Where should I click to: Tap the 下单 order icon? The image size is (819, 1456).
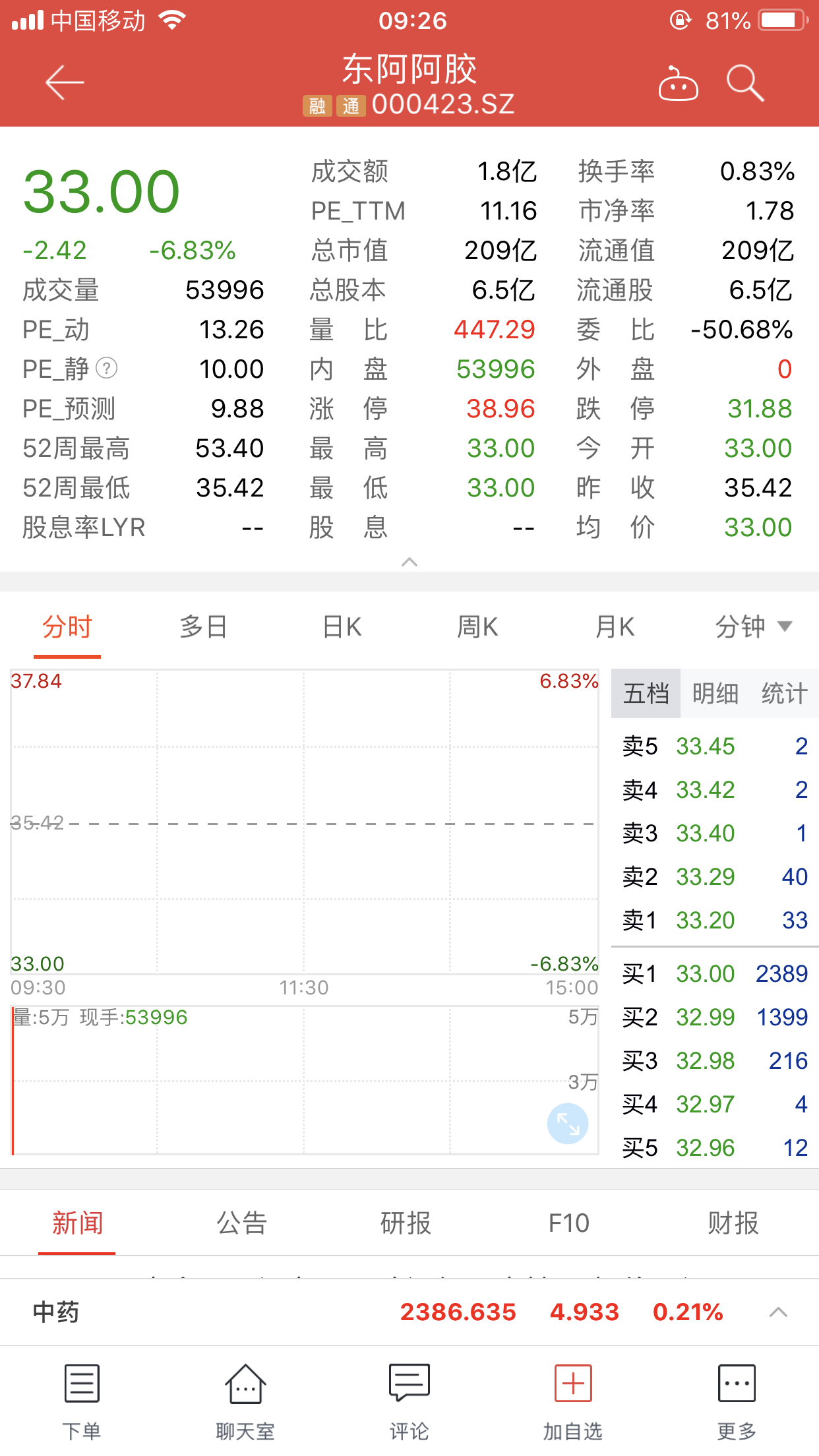[x=82, y=1401]
